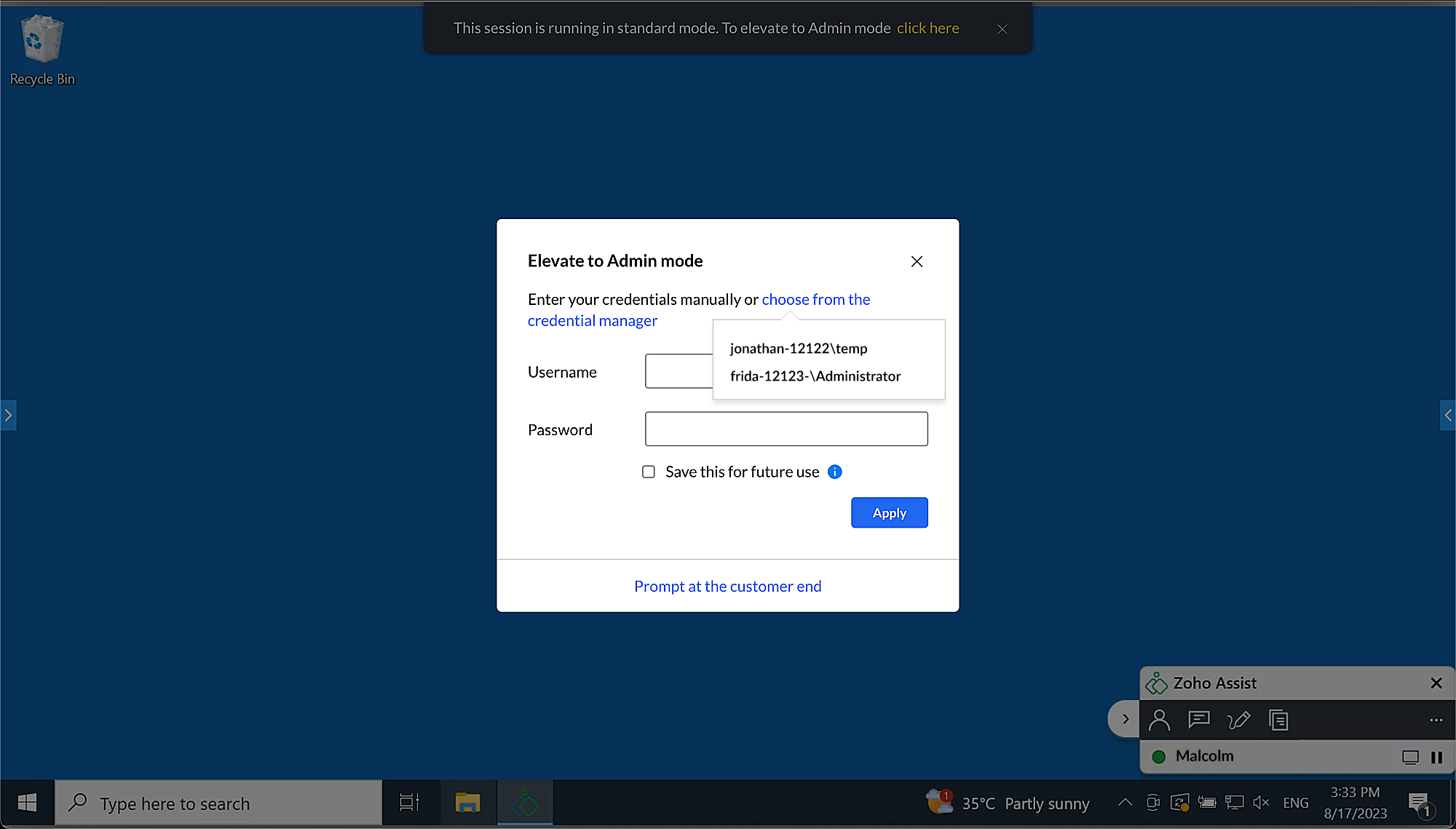Expand the left edge panel chevron
The width and height of the screenshot is (1456, 829).
(x=8, y=415)
